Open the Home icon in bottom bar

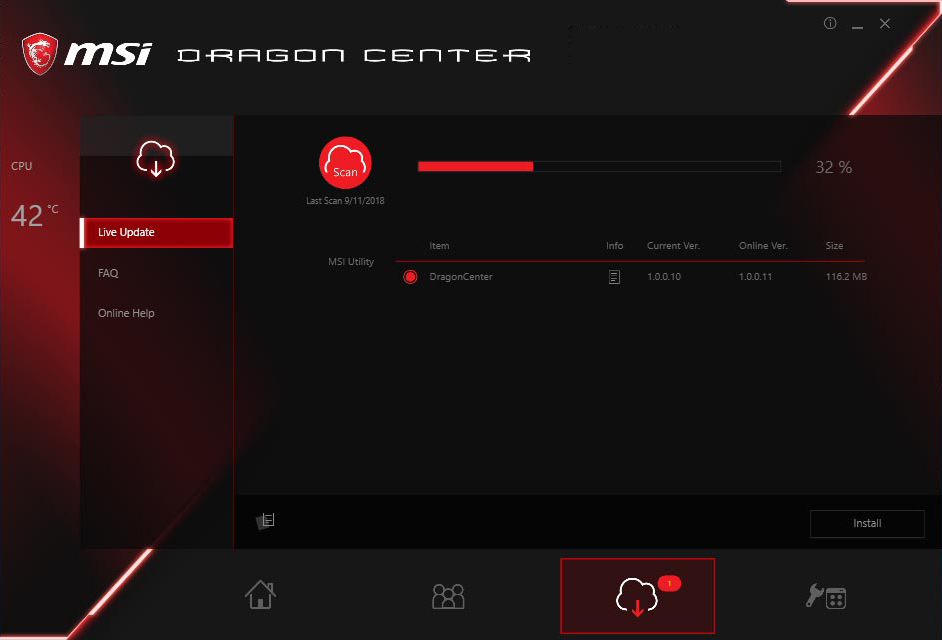tap(260, 595)
